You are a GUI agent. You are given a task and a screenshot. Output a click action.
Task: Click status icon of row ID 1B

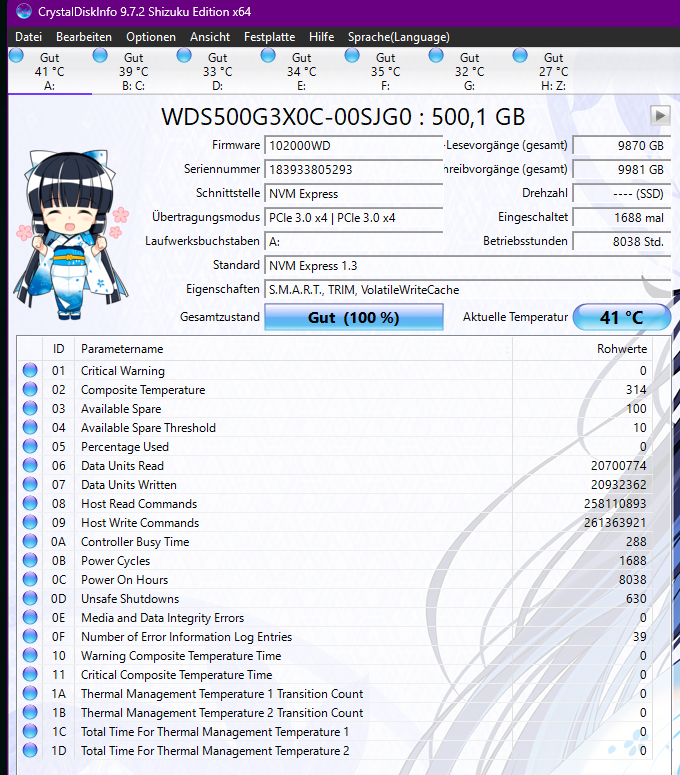coord(30,713)
